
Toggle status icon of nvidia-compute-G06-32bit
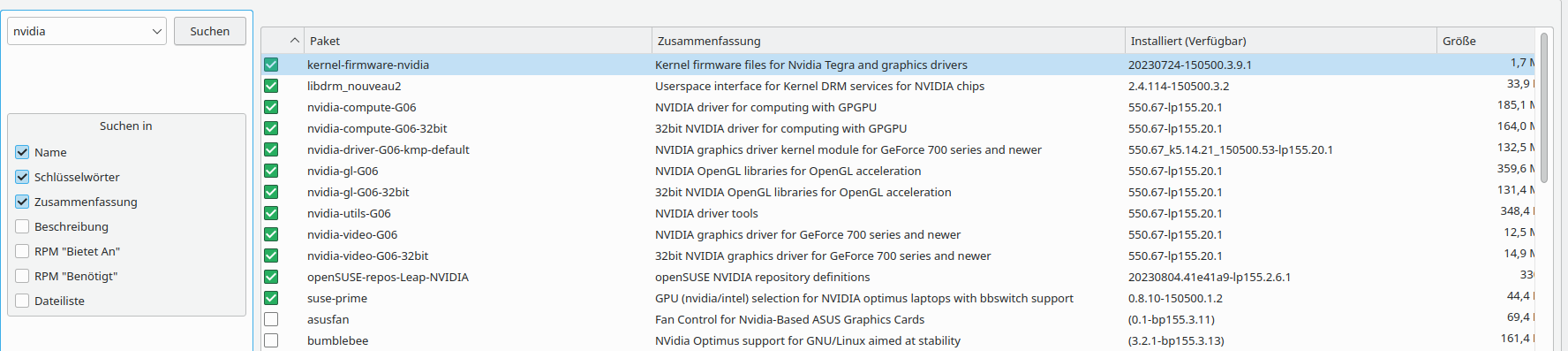coord(271,128)
